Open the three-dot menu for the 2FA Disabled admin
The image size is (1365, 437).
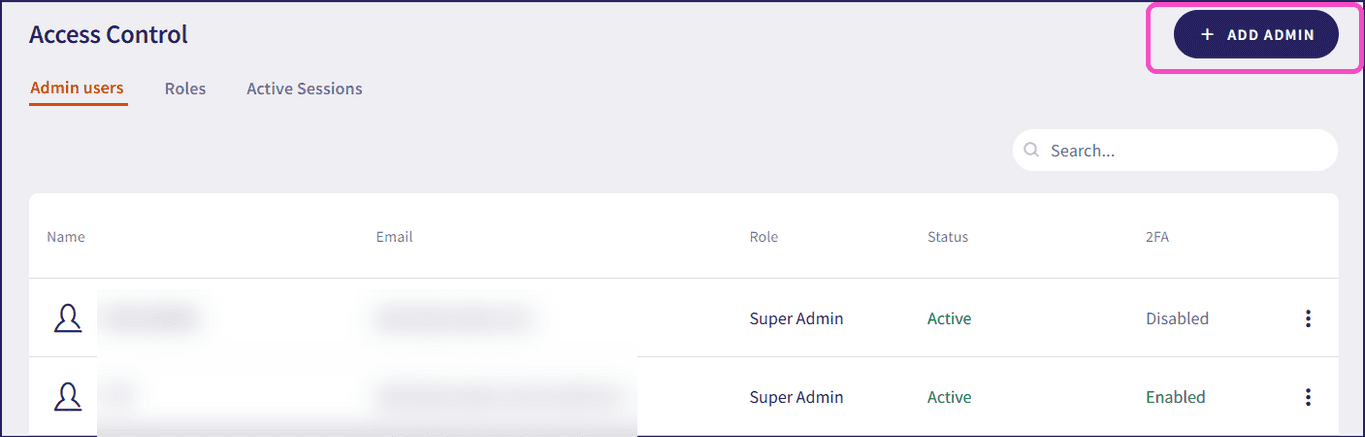point(1308,319)
